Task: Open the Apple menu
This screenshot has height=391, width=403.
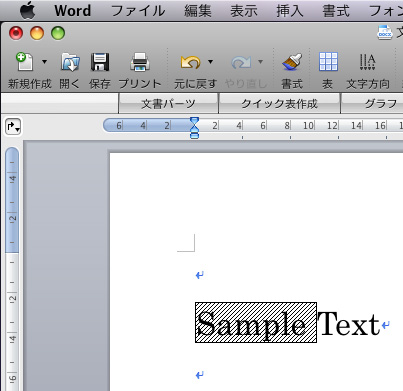Action: pos(27,10)
